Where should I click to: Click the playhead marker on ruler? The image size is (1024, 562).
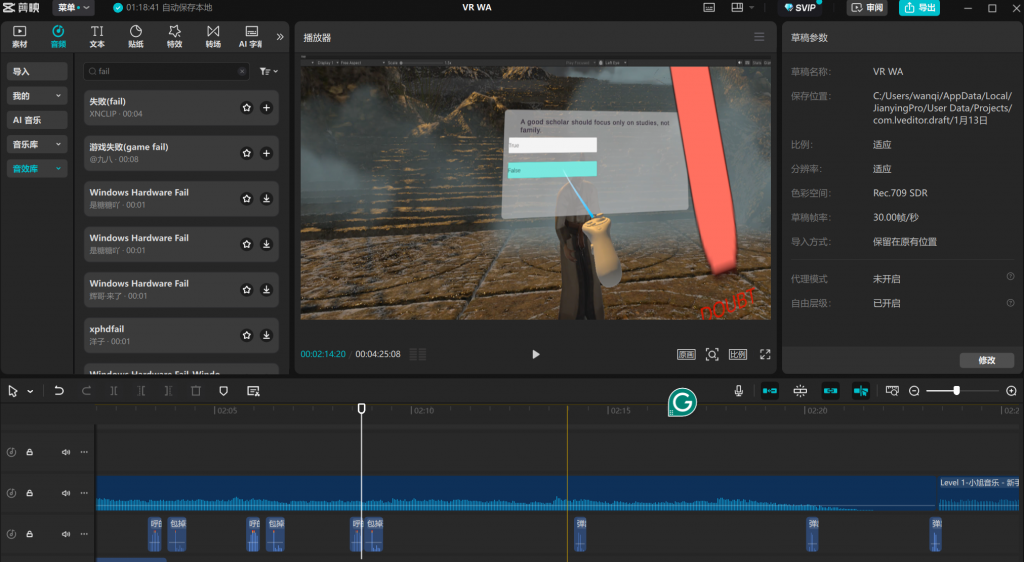361,409
